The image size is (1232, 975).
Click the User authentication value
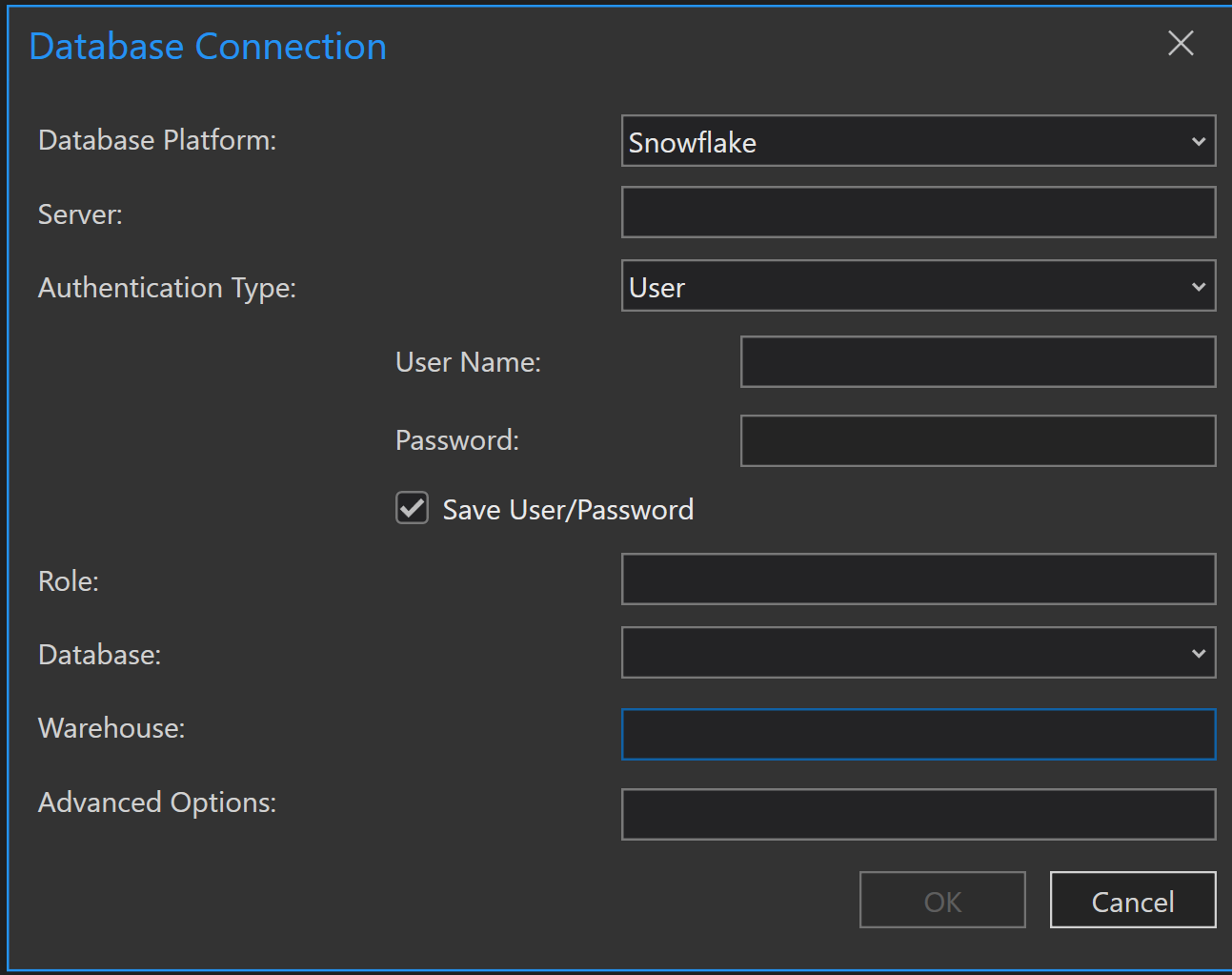(x=657, y=288)
